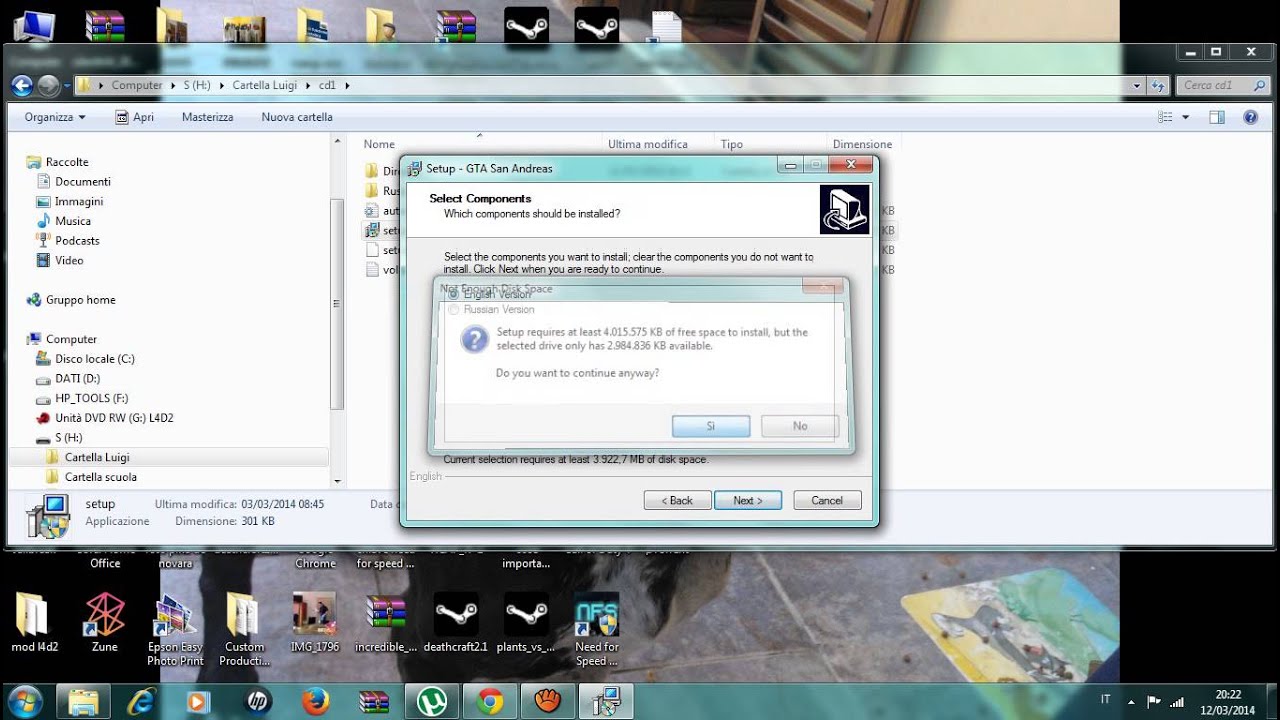This screenshot has width=1280, height=720.
Task: Open the network icon in system tray
Action: [1177, 701]
